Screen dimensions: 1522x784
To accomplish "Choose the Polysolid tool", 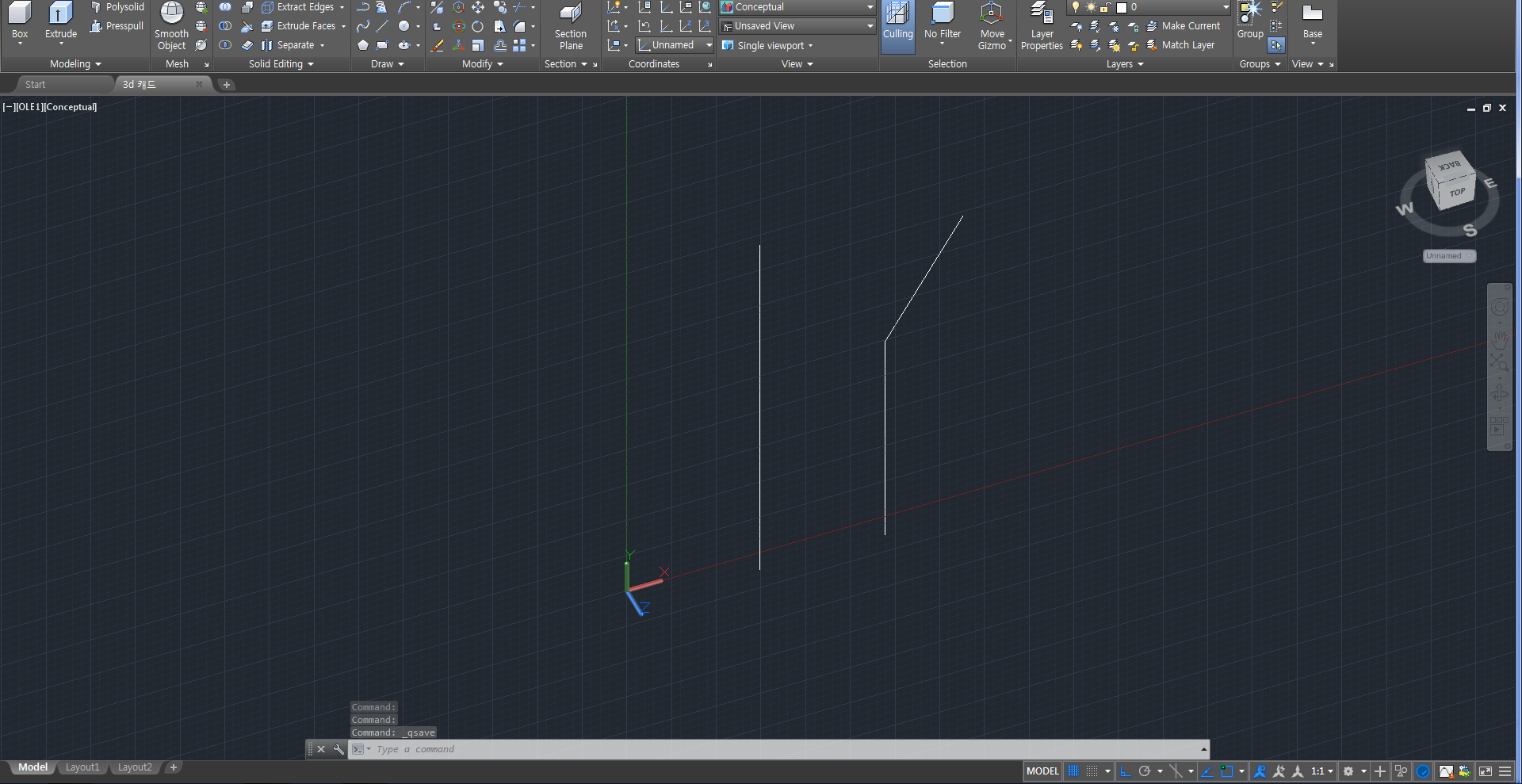I will point(117,7).
